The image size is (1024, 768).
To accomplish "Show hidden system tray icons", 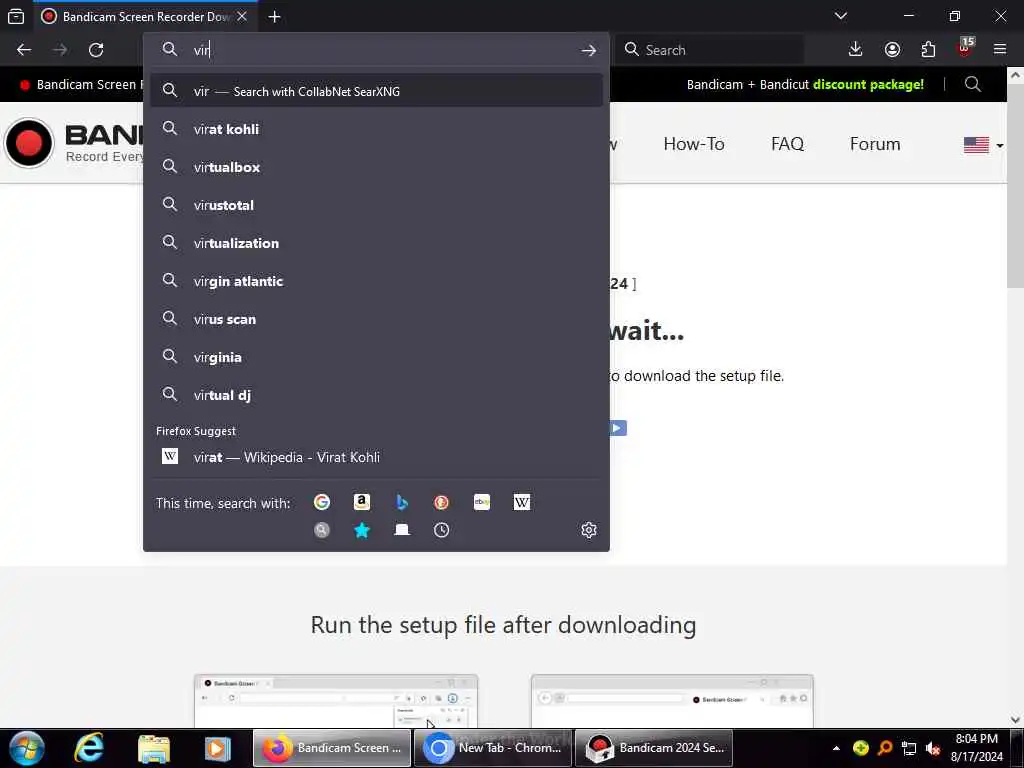I will 836,748.
